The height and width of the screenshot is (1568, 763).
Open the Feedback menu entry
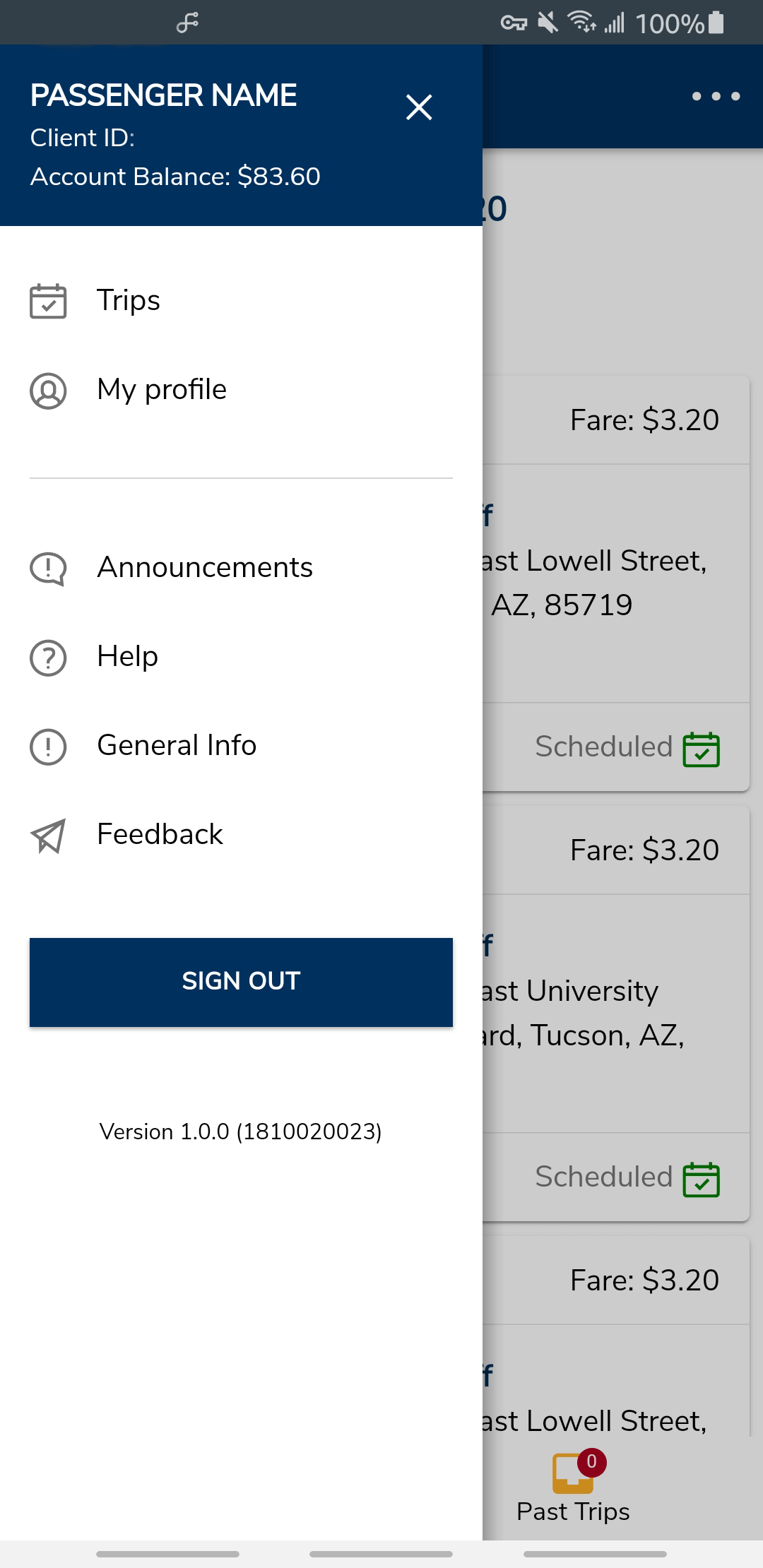click(241, 835)
